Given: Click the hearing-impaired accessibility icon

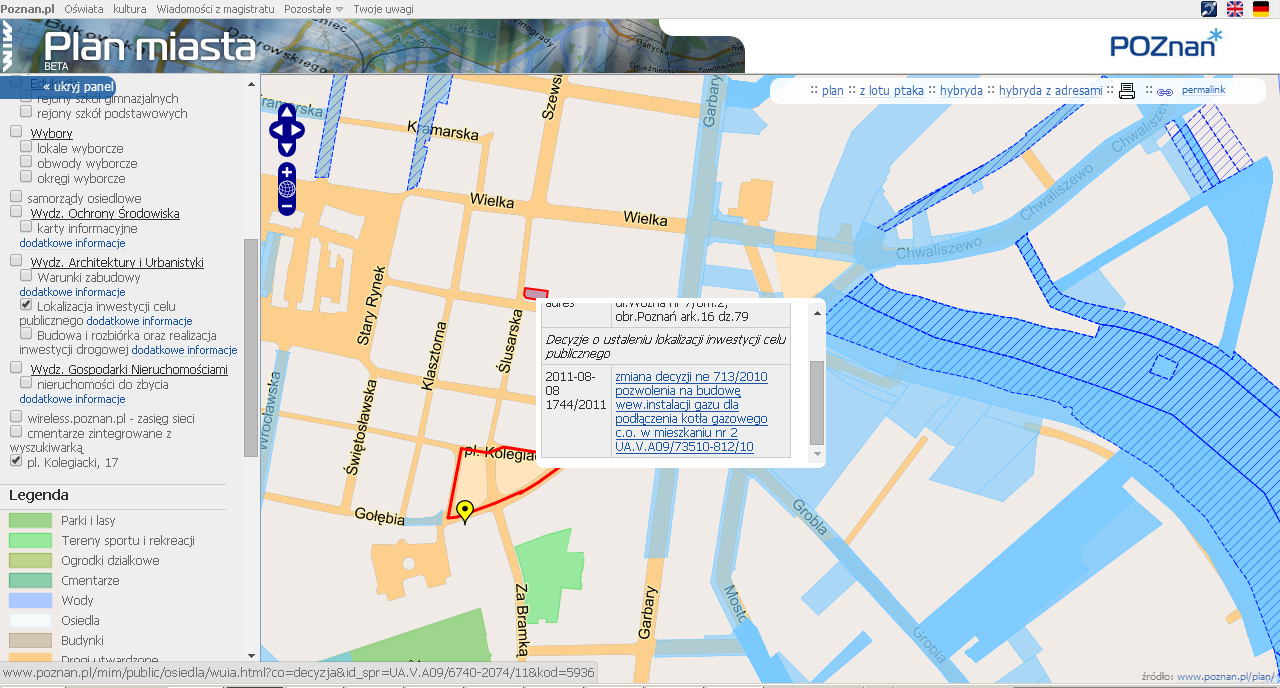Looking at the screenshot, I should click(1209, 9).
